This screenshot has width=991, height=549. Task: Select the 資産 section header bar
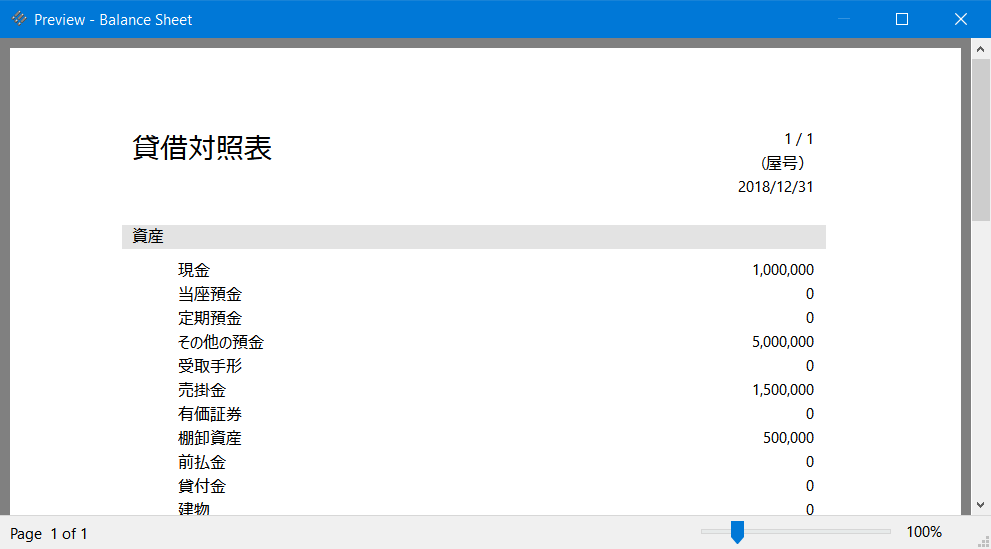[473, 237]
